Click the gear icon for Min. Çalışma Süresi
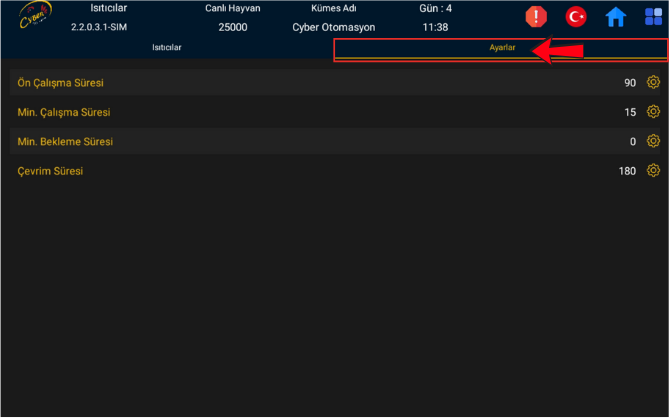Screen dimensions: 669x418 pos(653,112)
